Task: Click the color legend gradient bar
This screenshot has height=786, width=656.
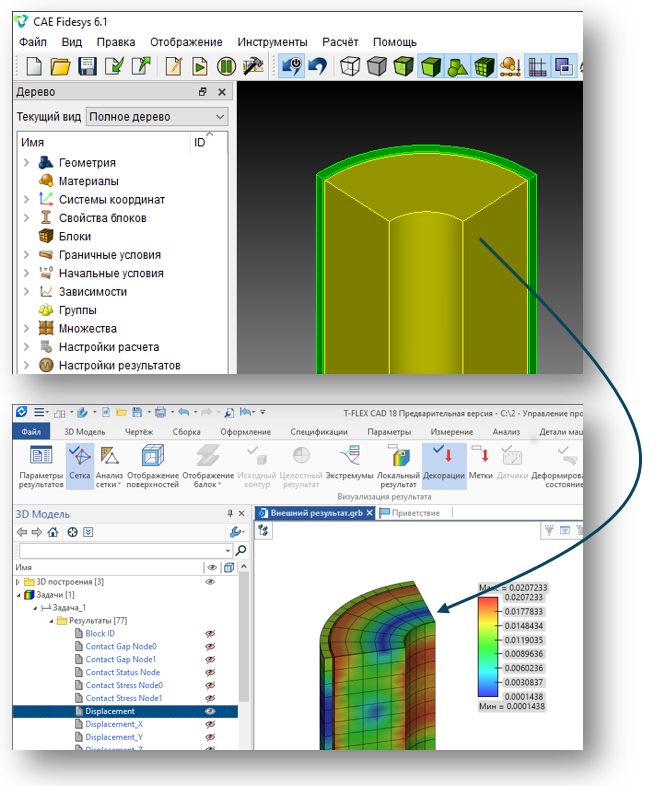Action: (488, 647)
